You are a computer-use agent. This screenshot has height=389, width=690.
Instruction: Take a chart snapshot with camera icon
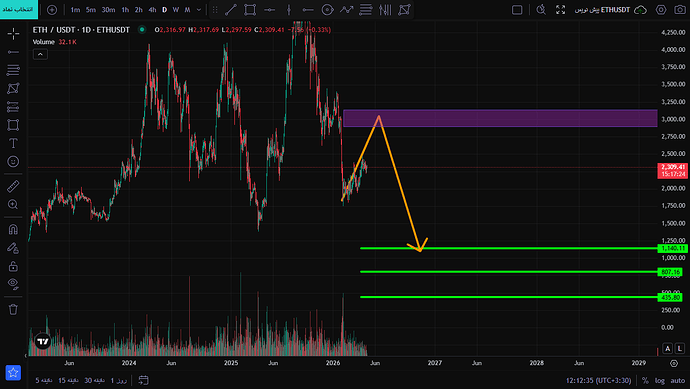click(x=680, y=10)
